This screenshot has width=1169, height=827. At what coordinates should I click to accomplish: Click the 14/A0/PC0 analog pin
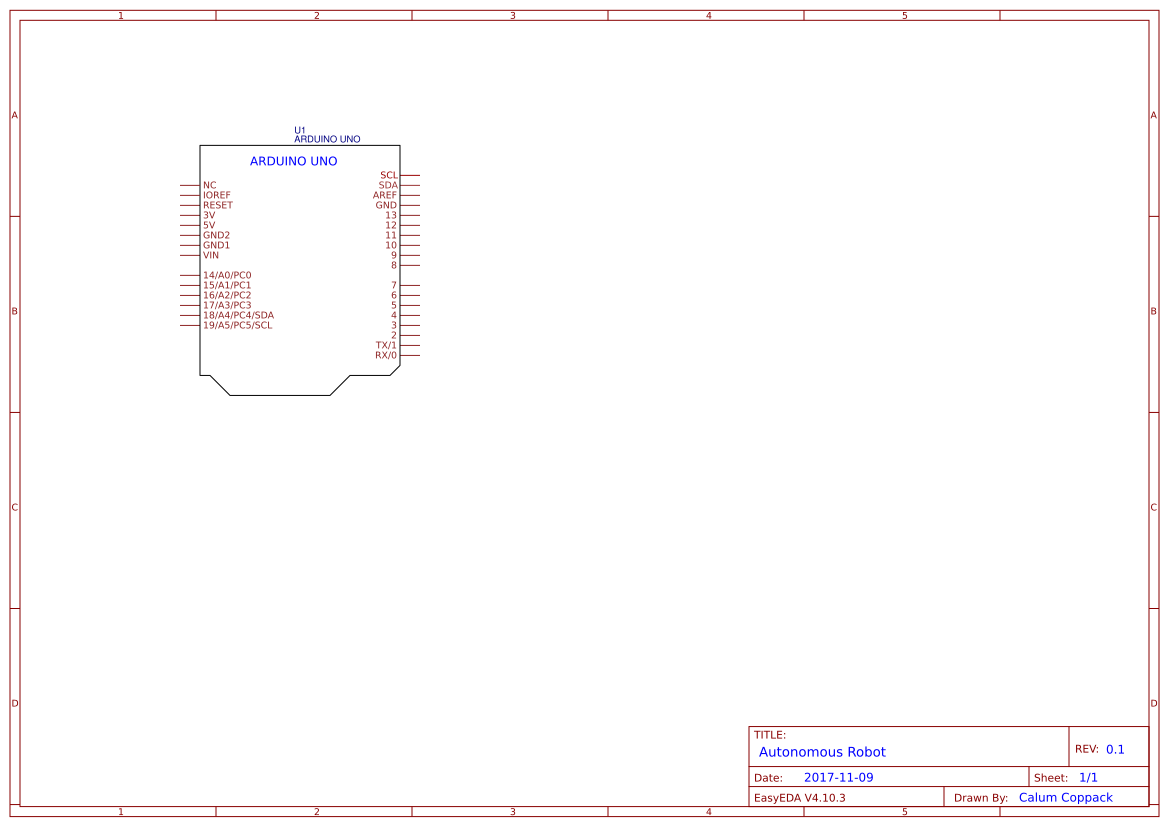[x=227, y=274]
